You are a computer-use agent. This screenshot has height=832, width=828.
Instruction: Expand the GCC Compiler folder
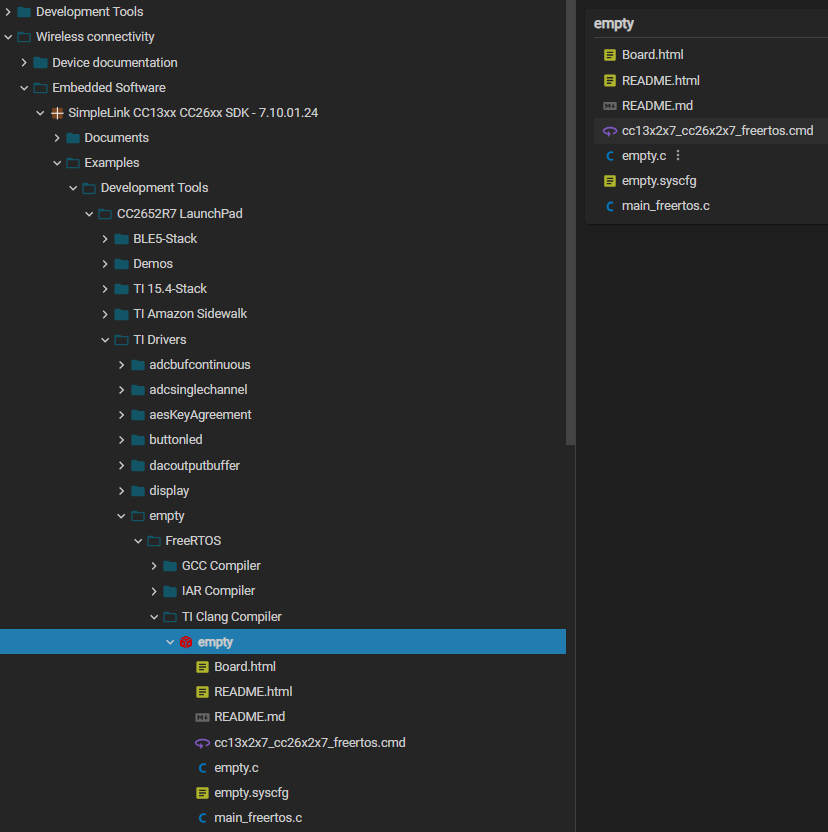(x=153, y=565)
